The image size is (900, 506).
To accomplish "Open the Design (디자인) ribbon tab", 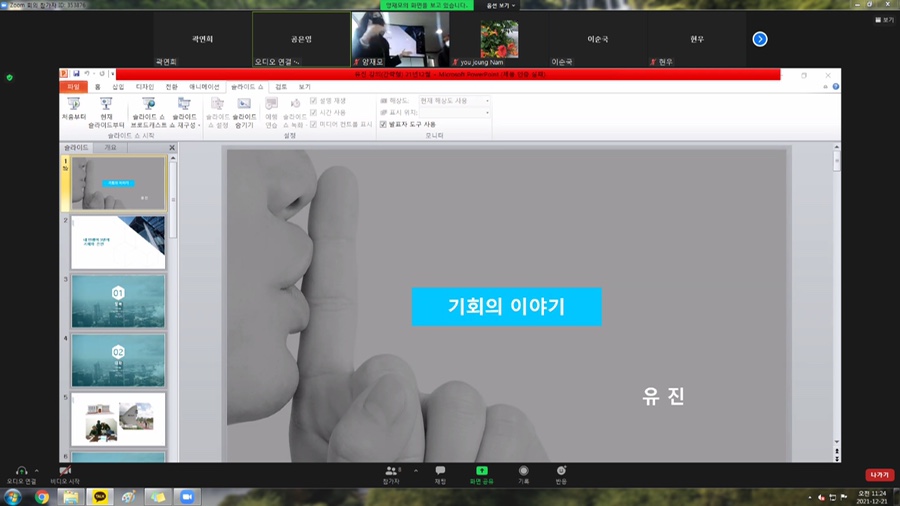I will click(145, 87).
